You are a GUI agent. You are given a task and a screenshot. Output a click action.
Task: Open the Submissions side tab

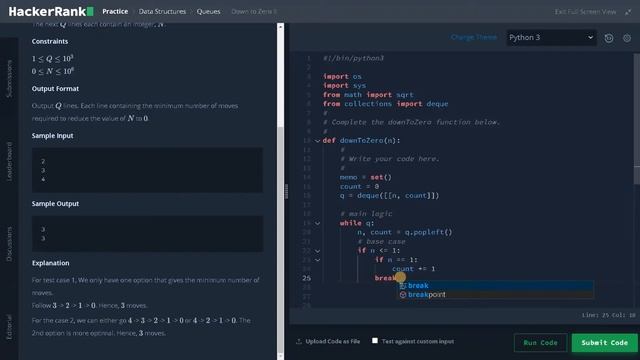(9, 78)
